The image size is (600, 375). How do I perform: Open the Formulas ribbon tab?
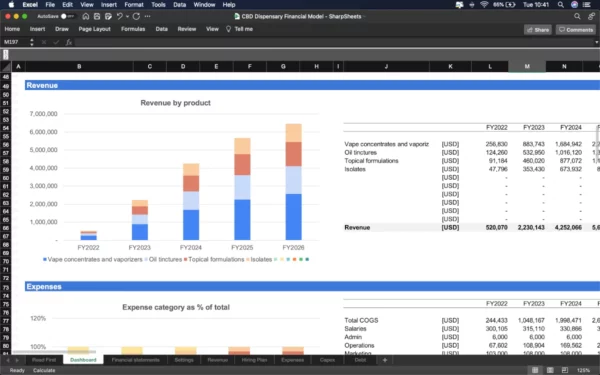click(x=133, y=29)
